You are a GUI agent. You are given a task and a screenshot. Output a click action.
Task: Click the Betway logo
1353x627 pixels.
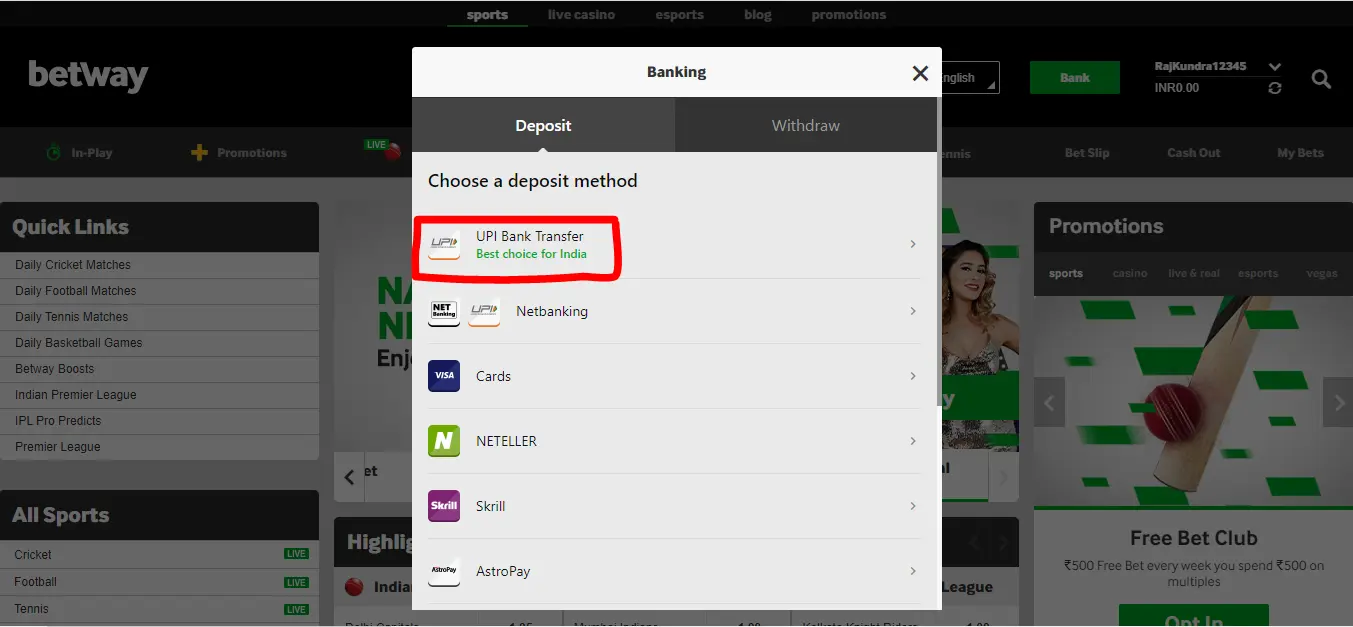pyautogui.click(x=88, y=76)
